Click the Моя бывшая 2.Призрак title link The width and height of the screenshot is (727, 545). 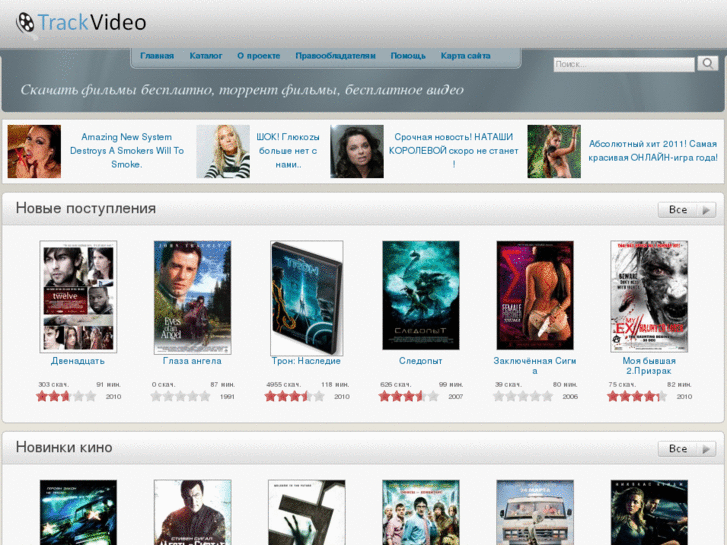[x=649, y=365]
